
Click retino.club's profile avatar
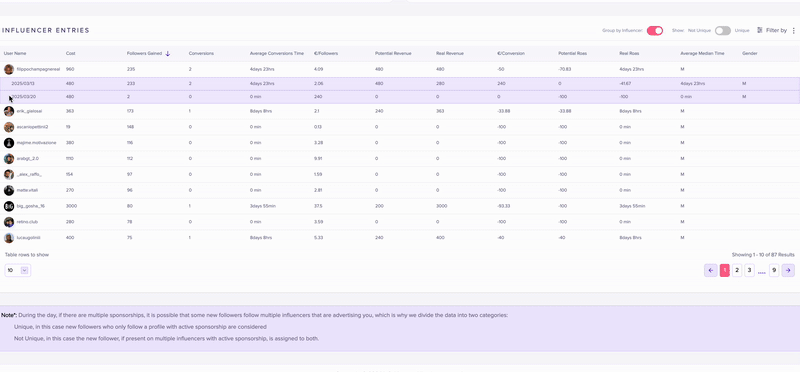[x=9, y=222]
